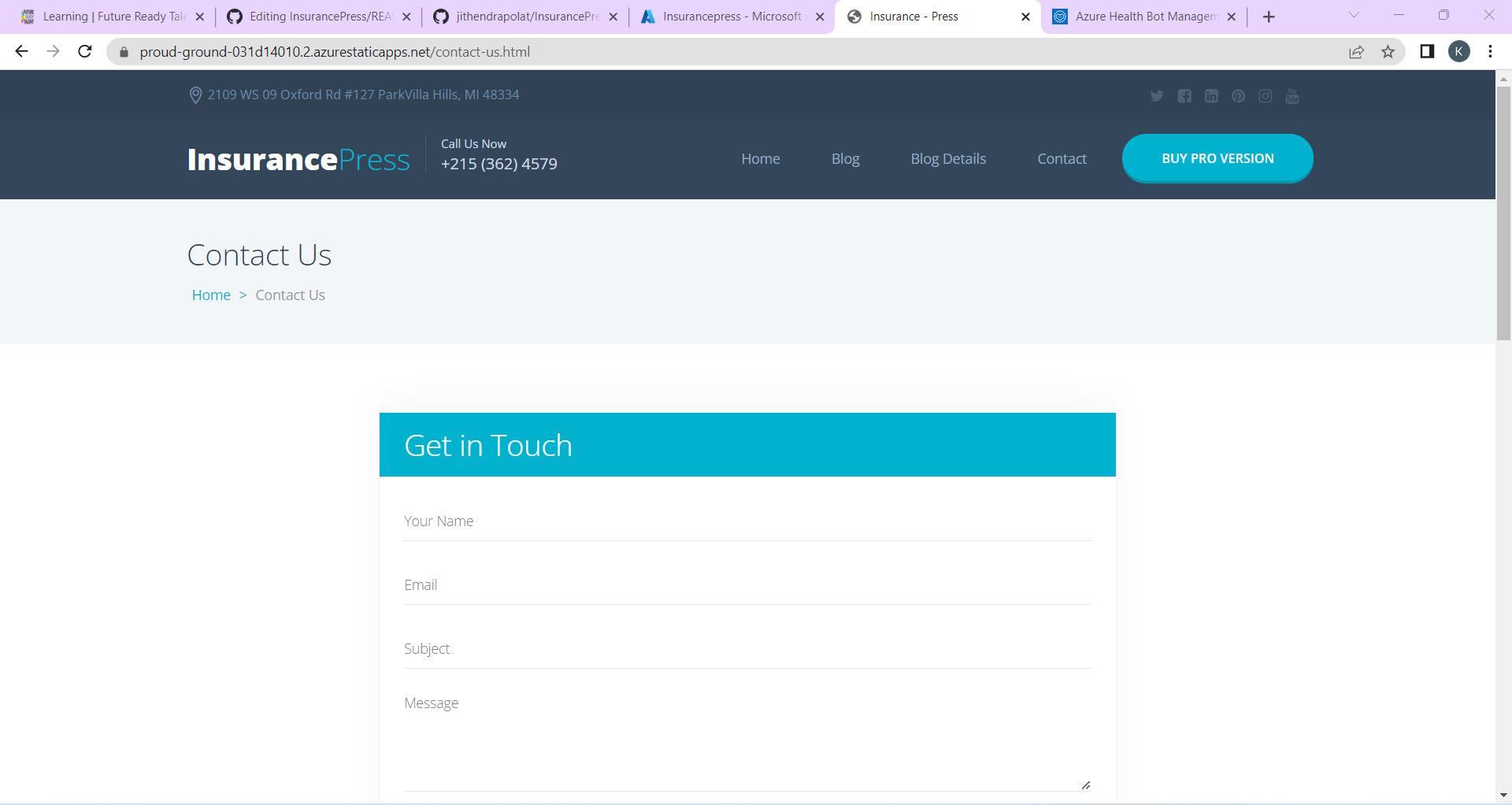Viewport: 1512px width, 805px height.
Task: Switch to the Editing InsurancePress README tab
Action: click(317, 17)
